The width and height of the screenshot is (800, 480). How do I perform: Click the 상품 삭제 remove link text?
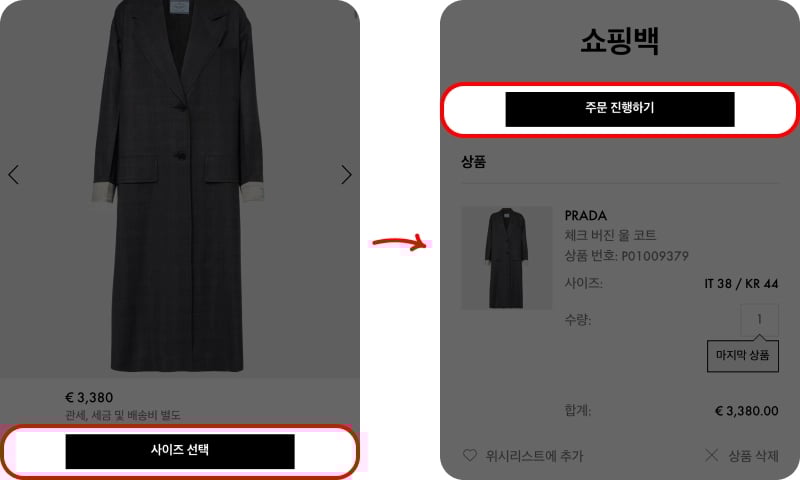click(753, 456)
